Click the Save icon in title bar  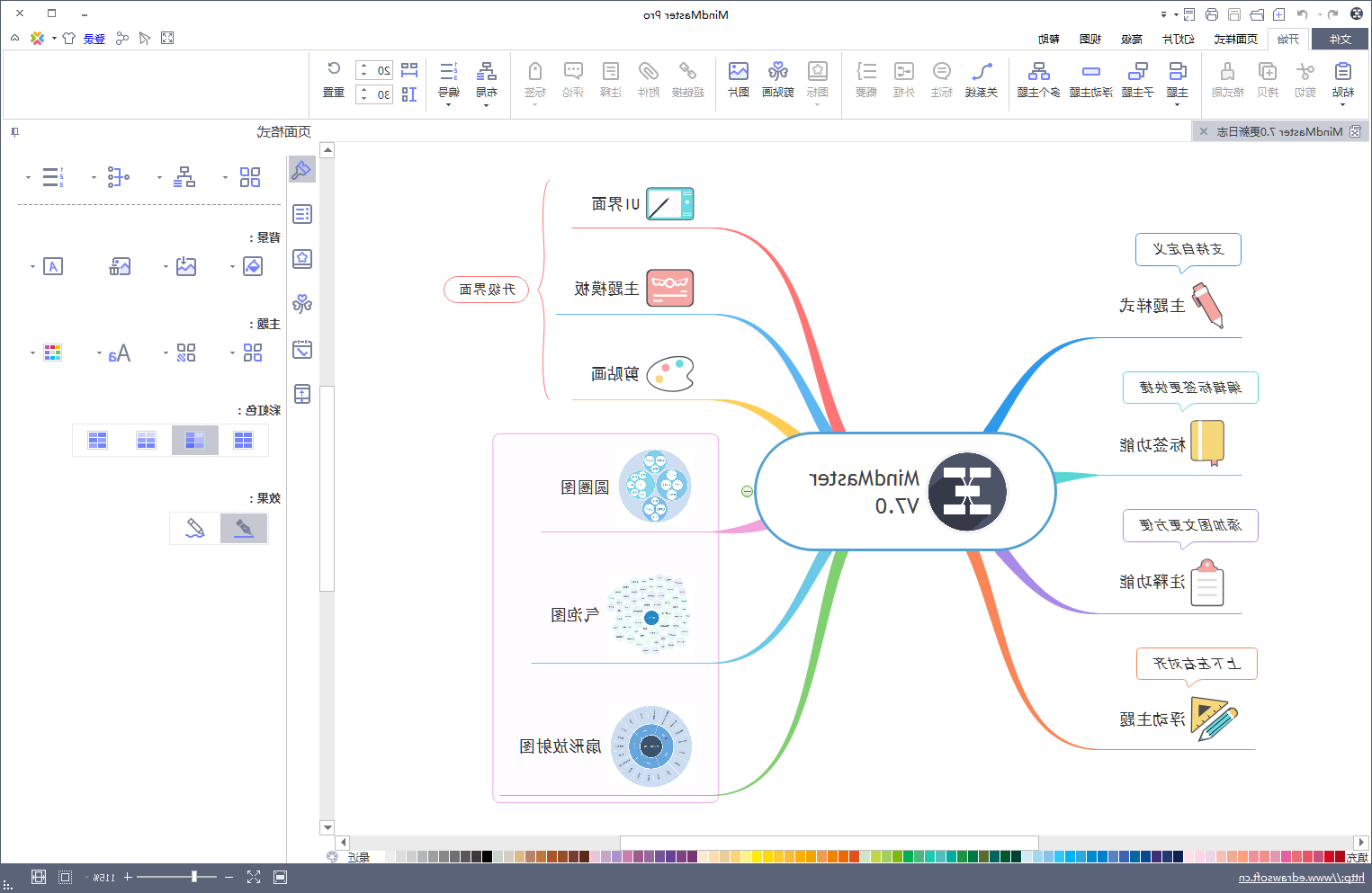coord(1234,14)
